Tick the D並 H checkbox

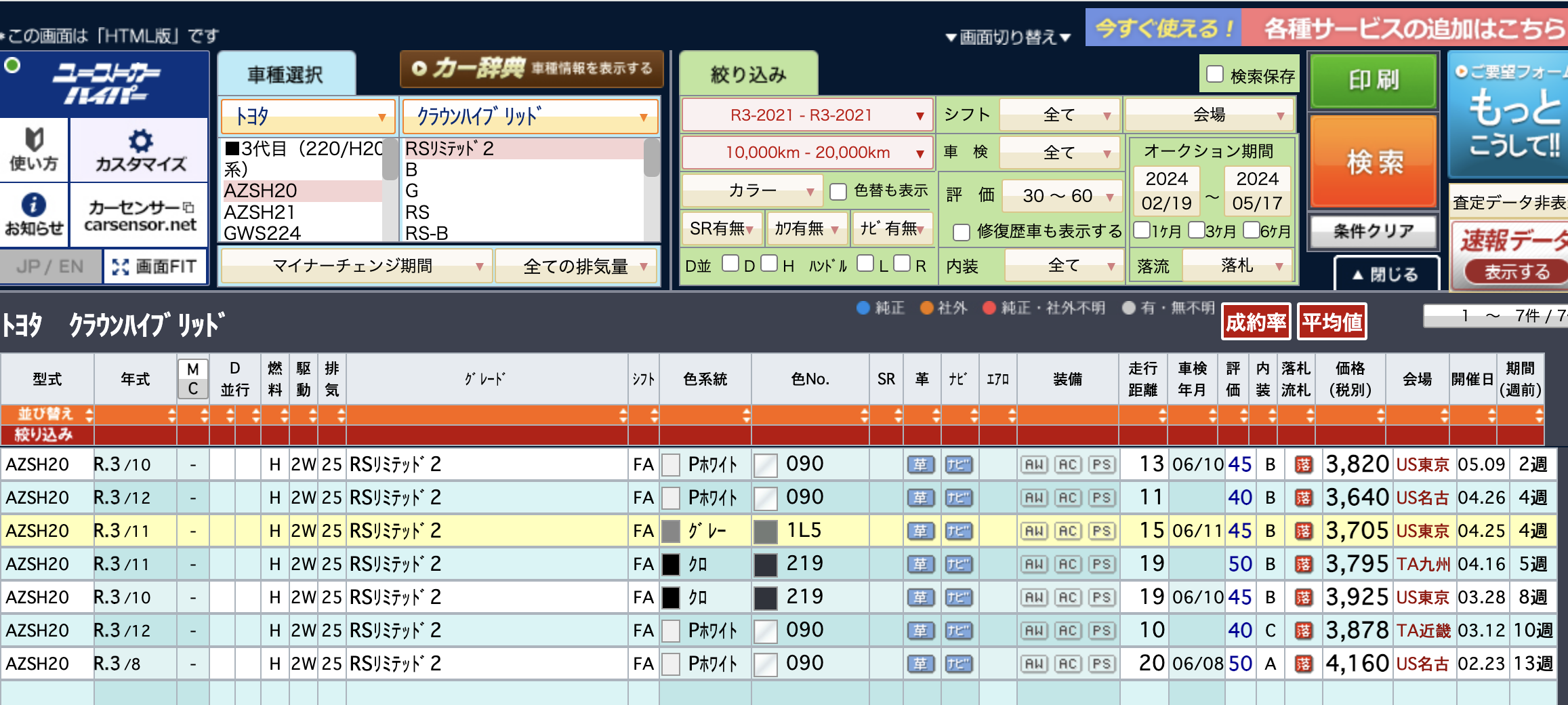pyautogui.click(x=769, y=263)
